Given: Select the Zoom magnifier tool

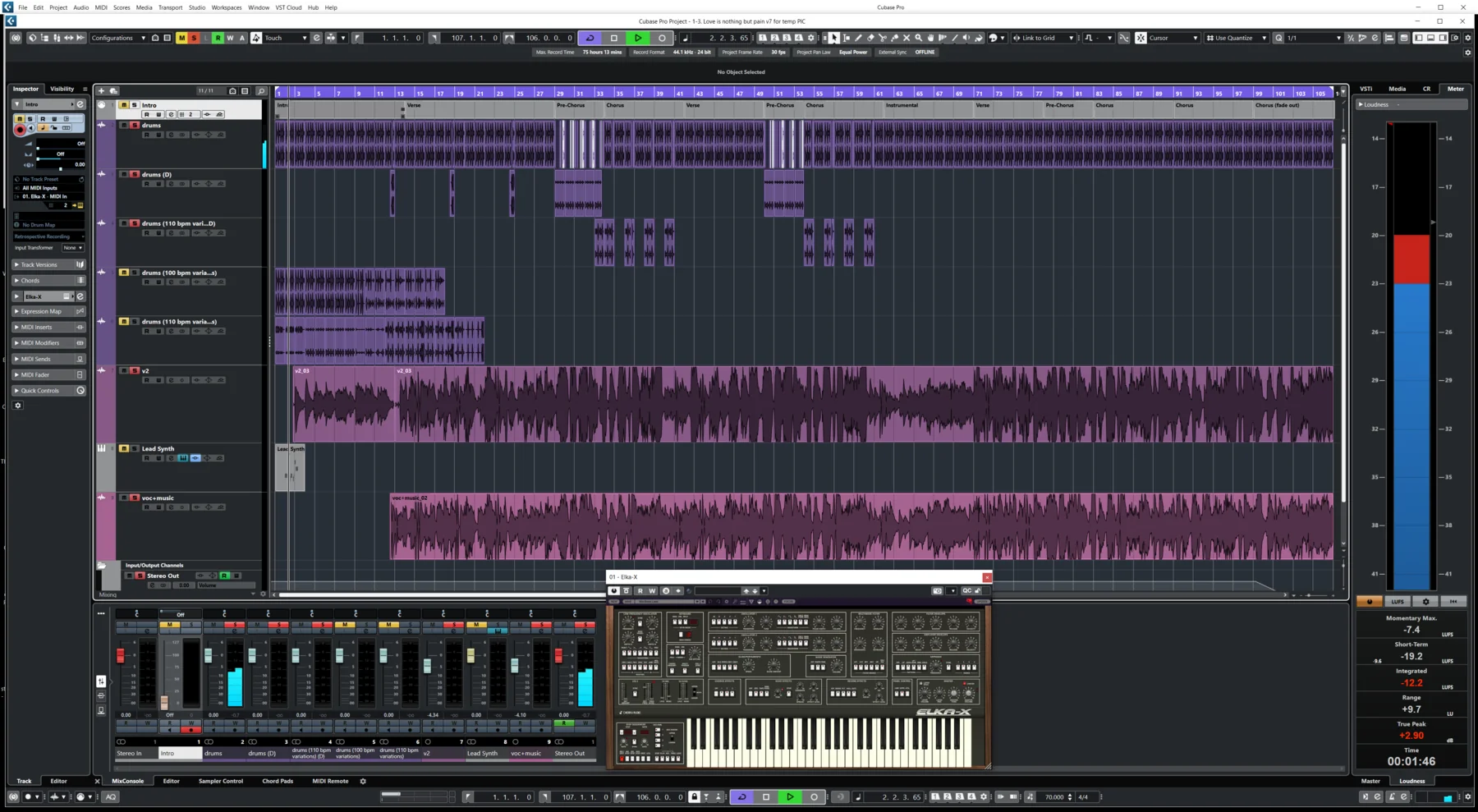Looking at the screenshot, I should (919, 38).
